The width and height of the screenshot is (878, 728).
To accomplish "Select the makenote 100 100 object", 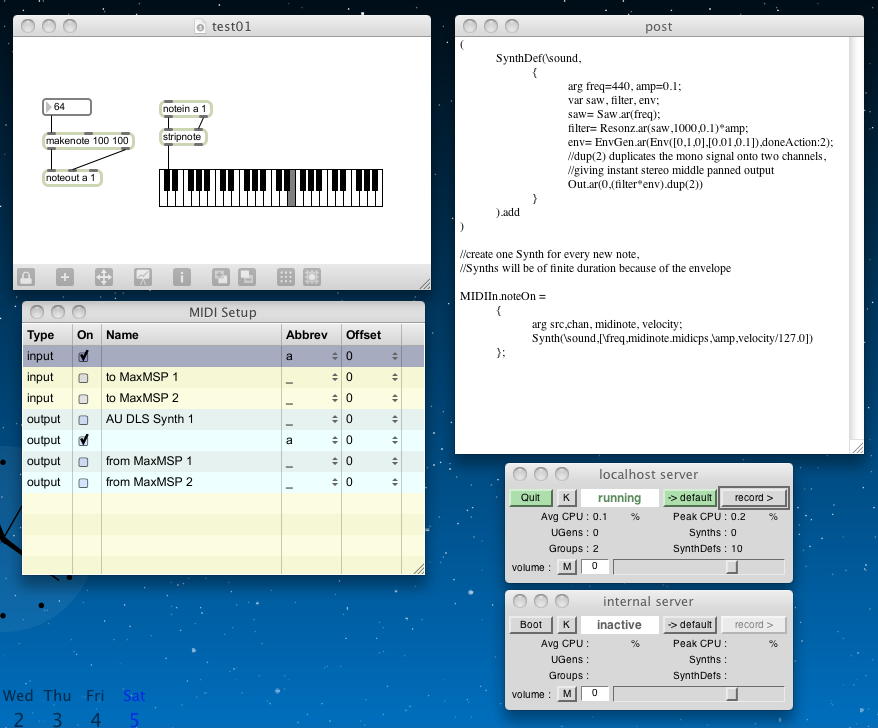I will point(88,141).
